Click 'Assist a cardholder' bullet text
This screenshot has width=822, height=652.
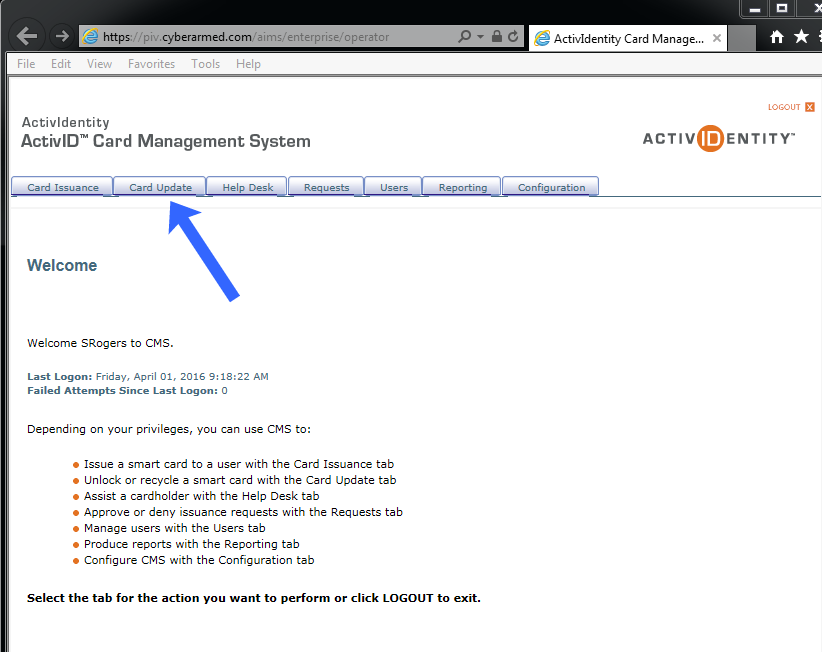[201, 496]
